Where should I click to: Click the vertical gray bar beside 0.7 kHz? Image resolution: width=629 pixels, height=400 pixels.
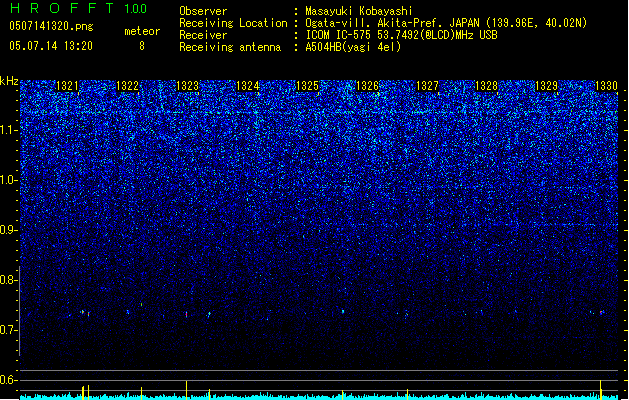click(x=19, y=311)
